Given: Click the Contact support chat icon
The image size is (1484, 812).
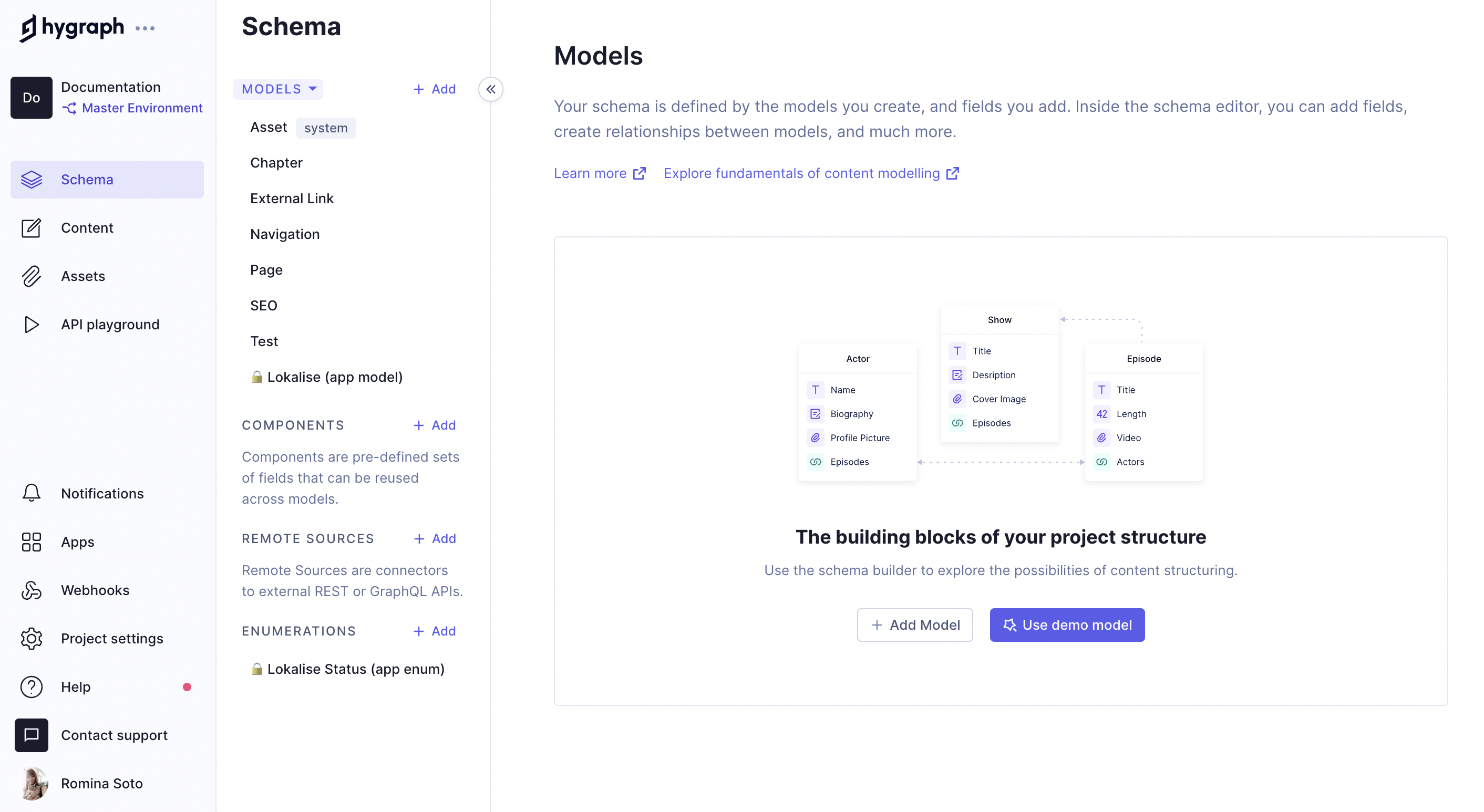Looking at the screenshot, I should point(31,735).
